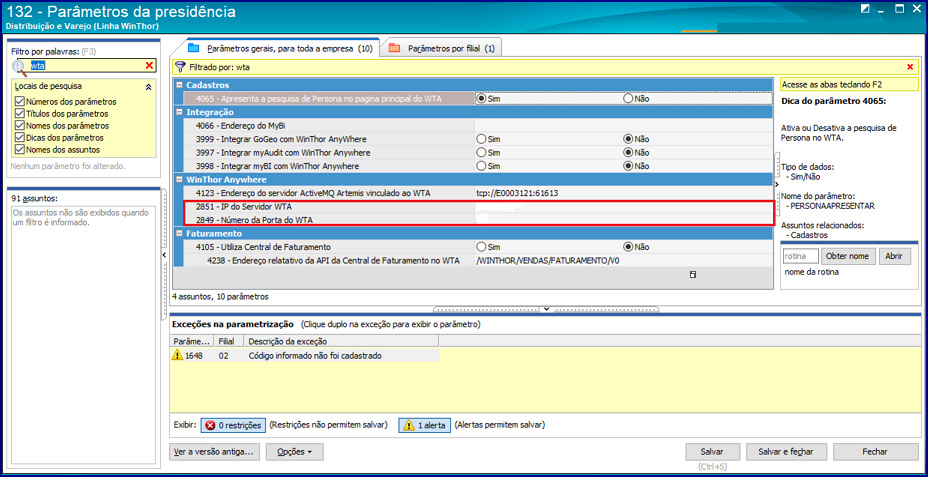This screenshot has height=477, width=928.
Task: Click the rotina input field
Action: [800, 256]
